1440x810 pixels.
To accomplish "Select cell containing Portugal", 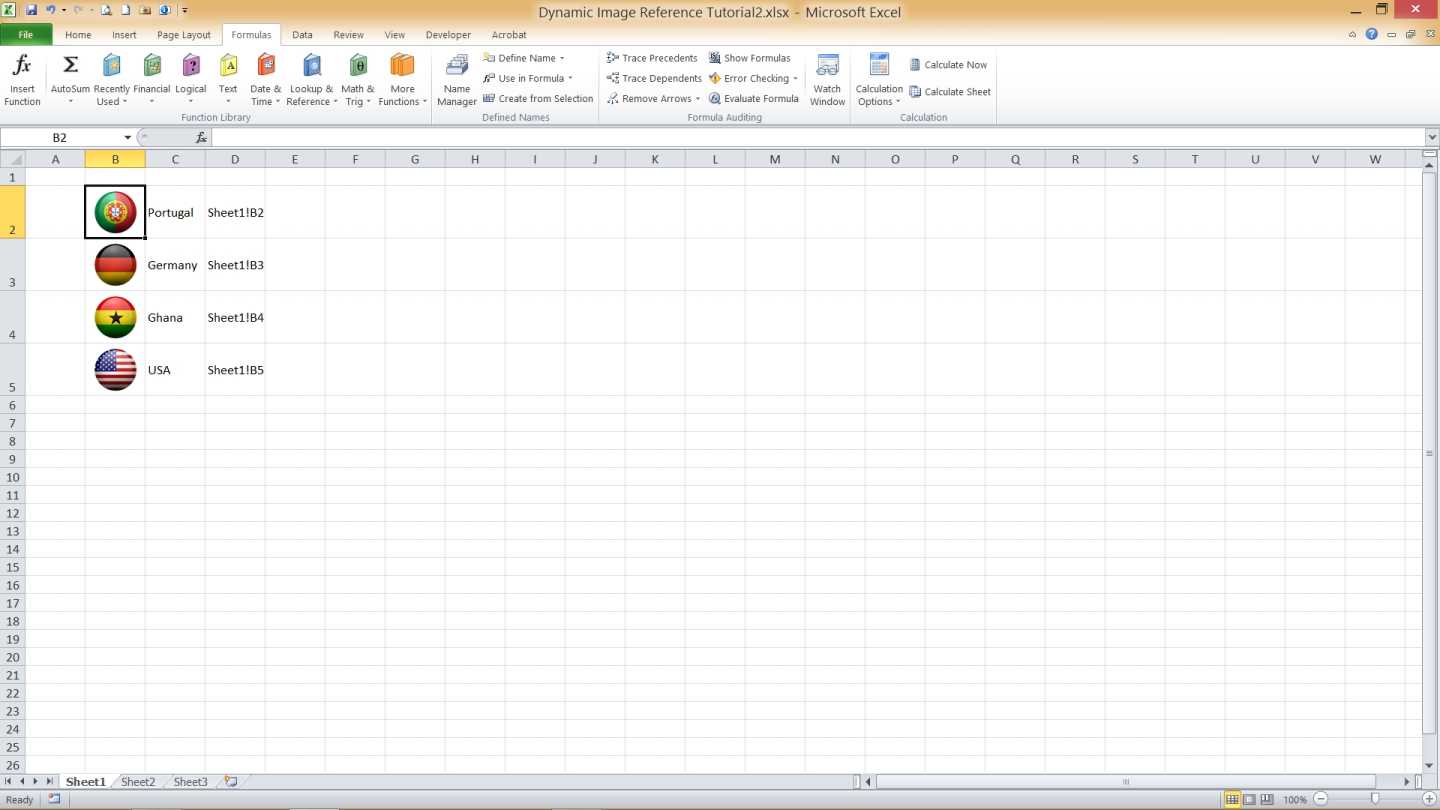I will pyautogui.click(x=175, y=212).
